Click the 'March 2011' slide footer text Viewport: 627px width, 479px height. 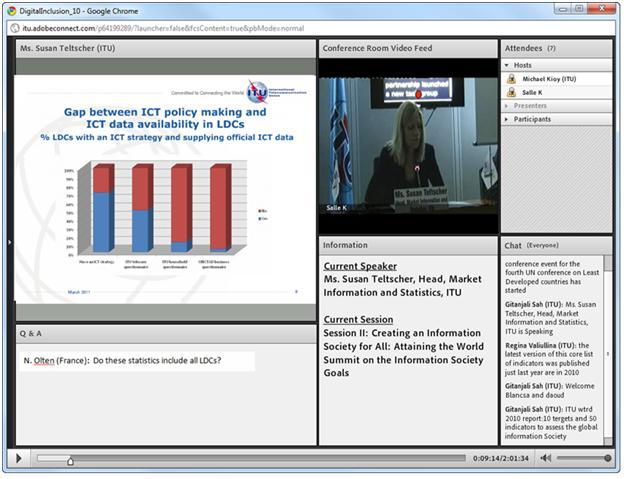(x=79, y=292)
